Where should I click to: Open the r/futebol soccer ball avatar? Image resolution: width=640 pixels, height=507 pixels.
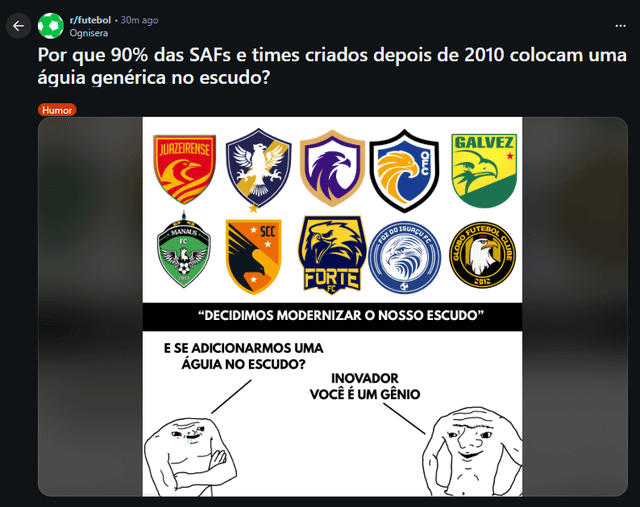click(x=51, y=26)
